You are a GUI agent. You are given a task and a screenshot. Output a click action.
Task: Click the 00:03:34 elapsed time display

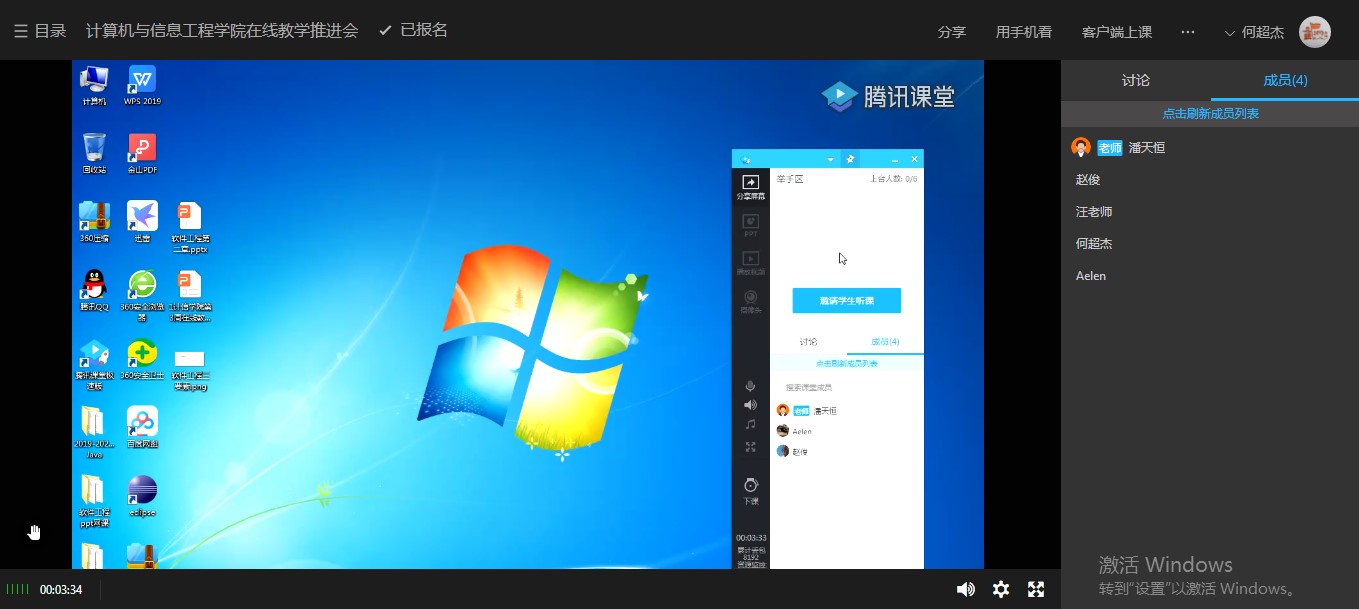point(61,590)
